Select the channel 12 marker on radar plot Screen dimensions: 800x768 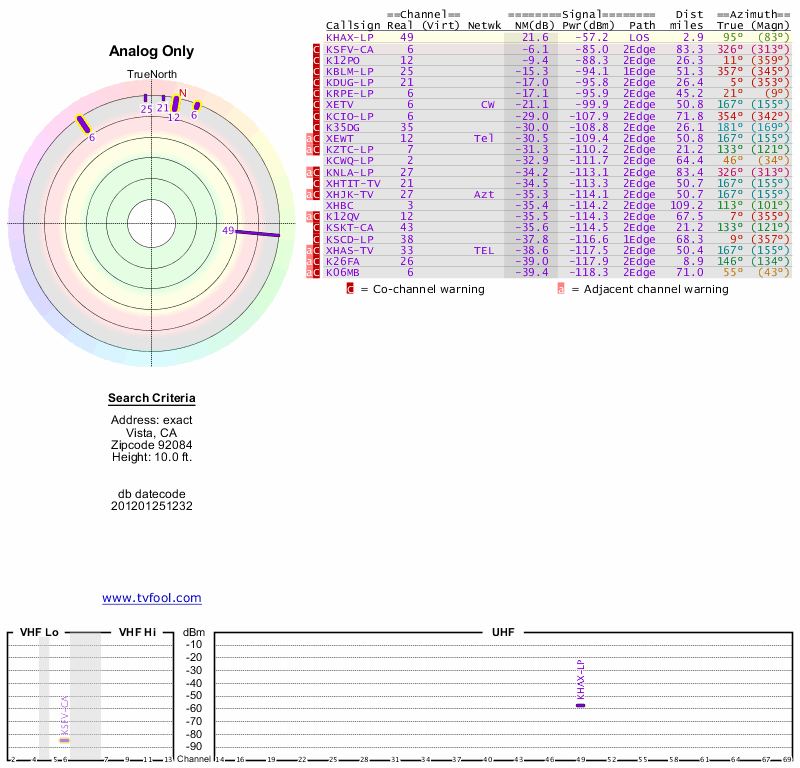[176, 103]
